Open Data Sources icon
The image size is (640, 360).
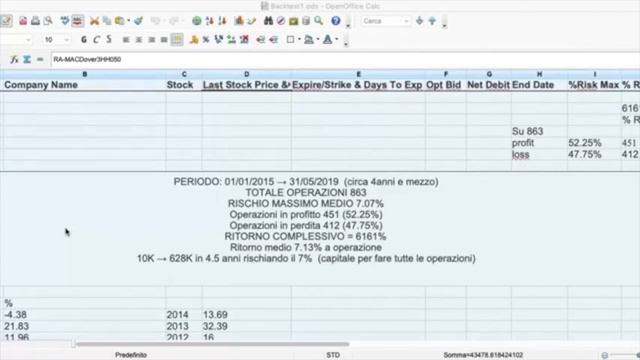306,21
